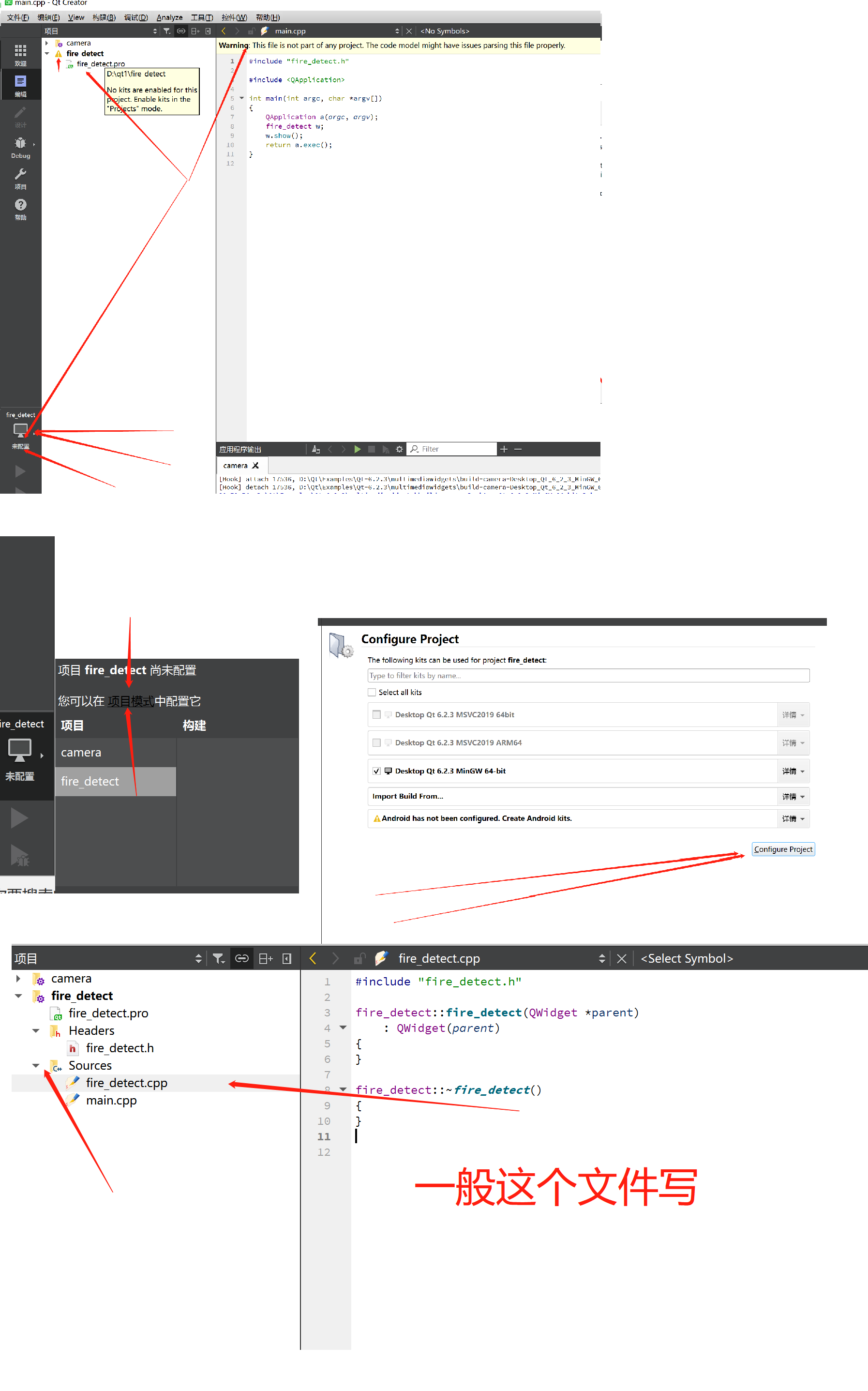Toggle link icon in bottom project pane
The height and width of the screenshot is (1391, 868).
[242, 958]
